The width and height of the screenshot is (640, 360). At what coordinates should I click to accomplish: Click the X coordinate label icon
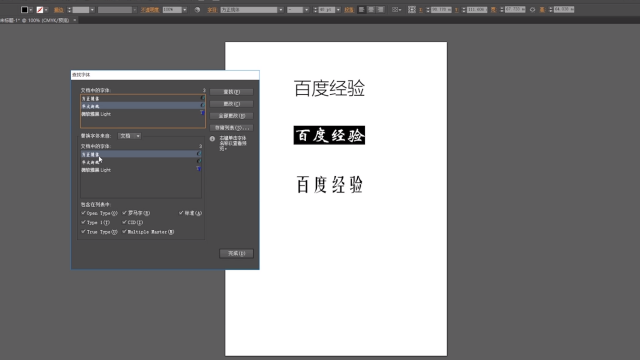[421, 9]
